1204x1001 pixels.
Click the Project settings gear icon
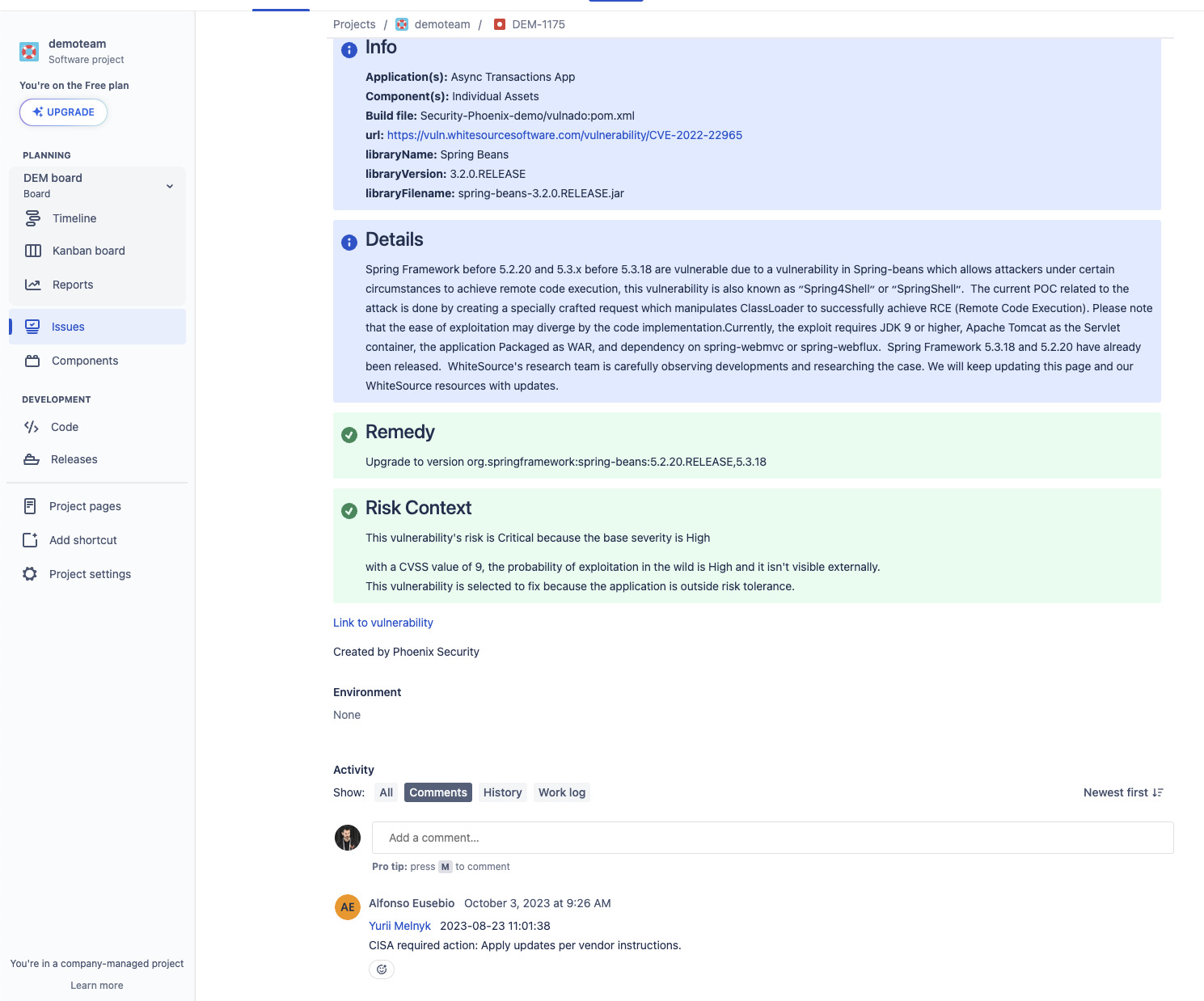point(30,574)
